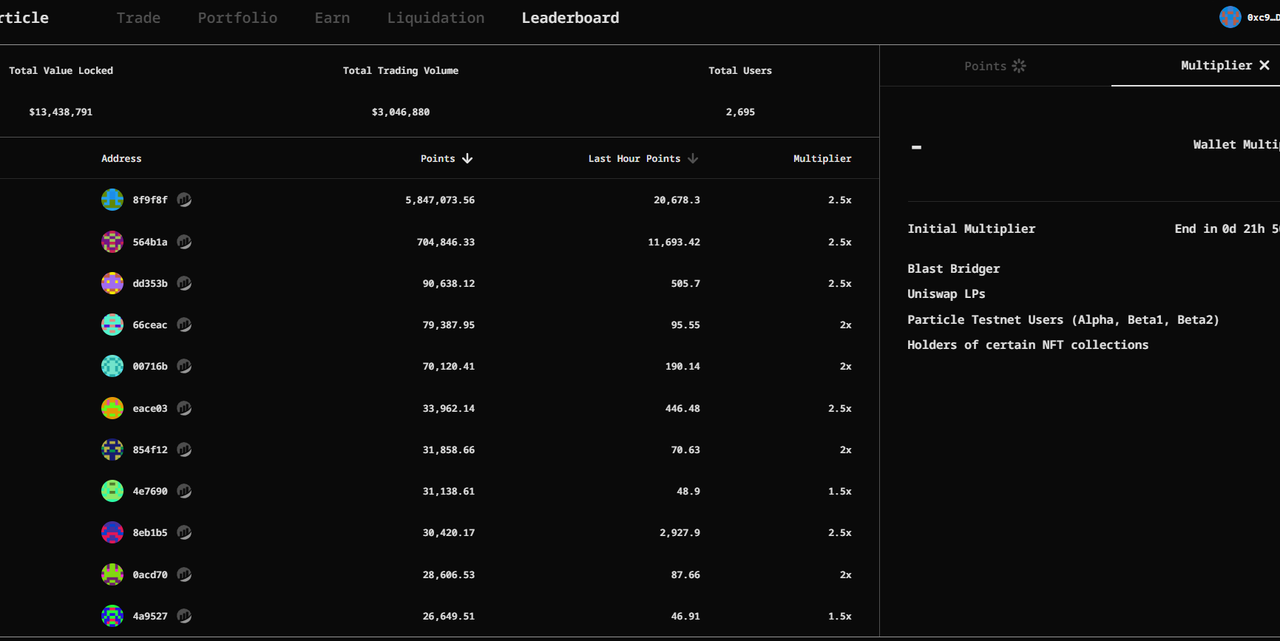1280x641 pixels.
Task: Open the Trade page
Action: point(138,18)
